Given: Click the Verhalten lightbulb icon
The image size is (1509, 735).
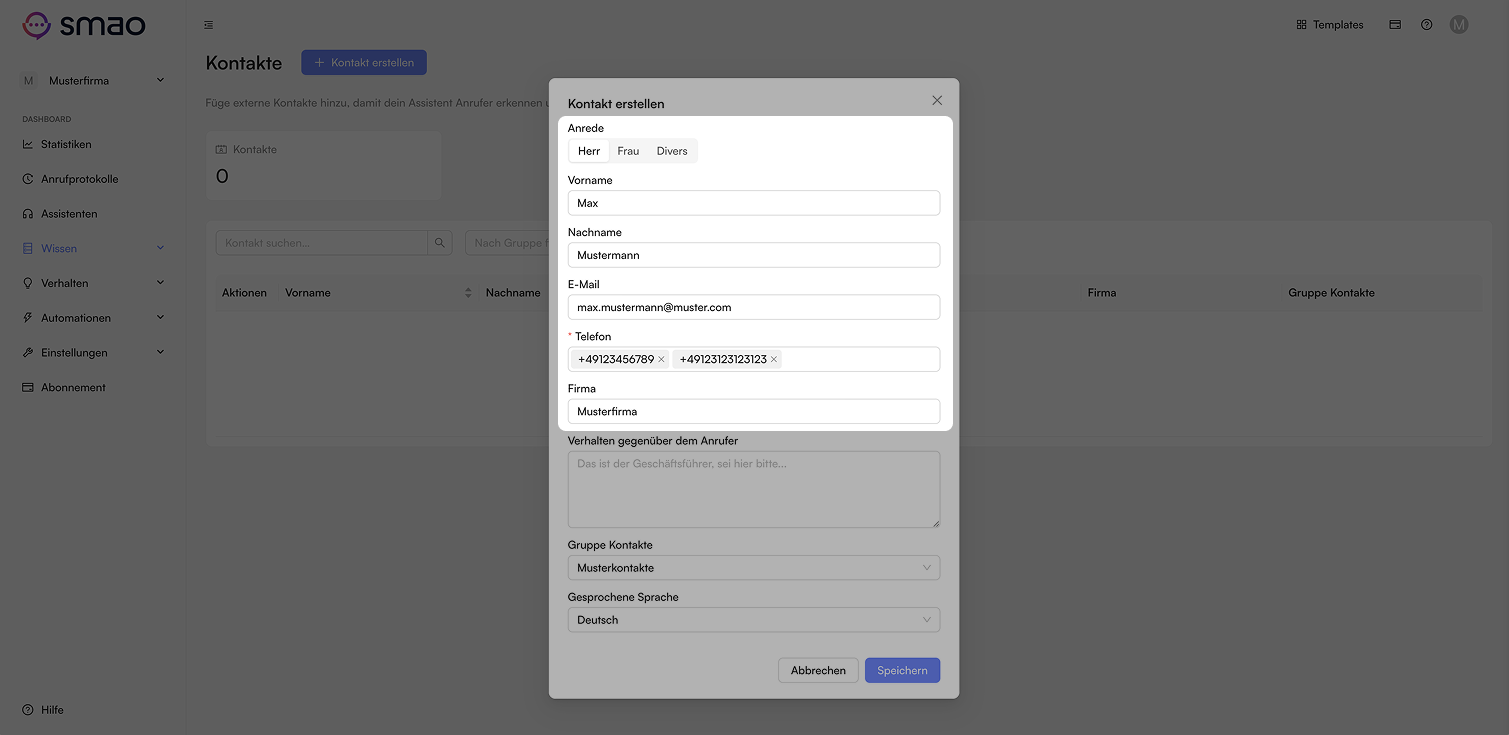Looking at the screenshot, I should click(x=28, y=283).
